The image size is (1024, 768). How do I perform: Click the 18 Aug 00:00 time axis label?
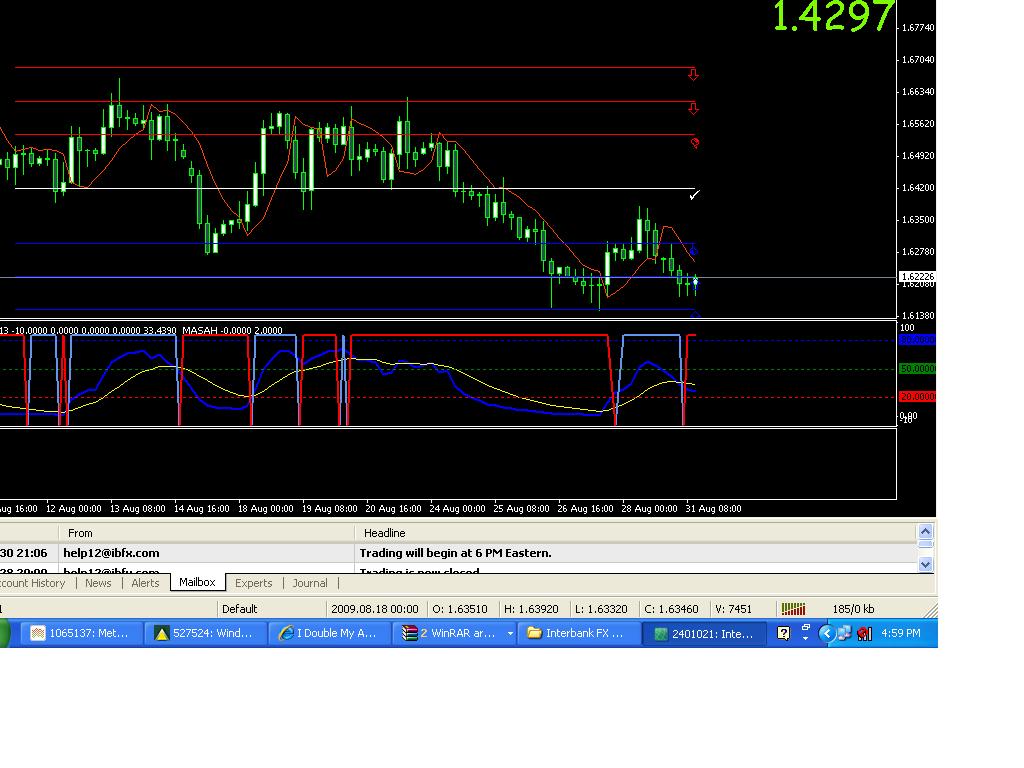(x=265, y=508)
